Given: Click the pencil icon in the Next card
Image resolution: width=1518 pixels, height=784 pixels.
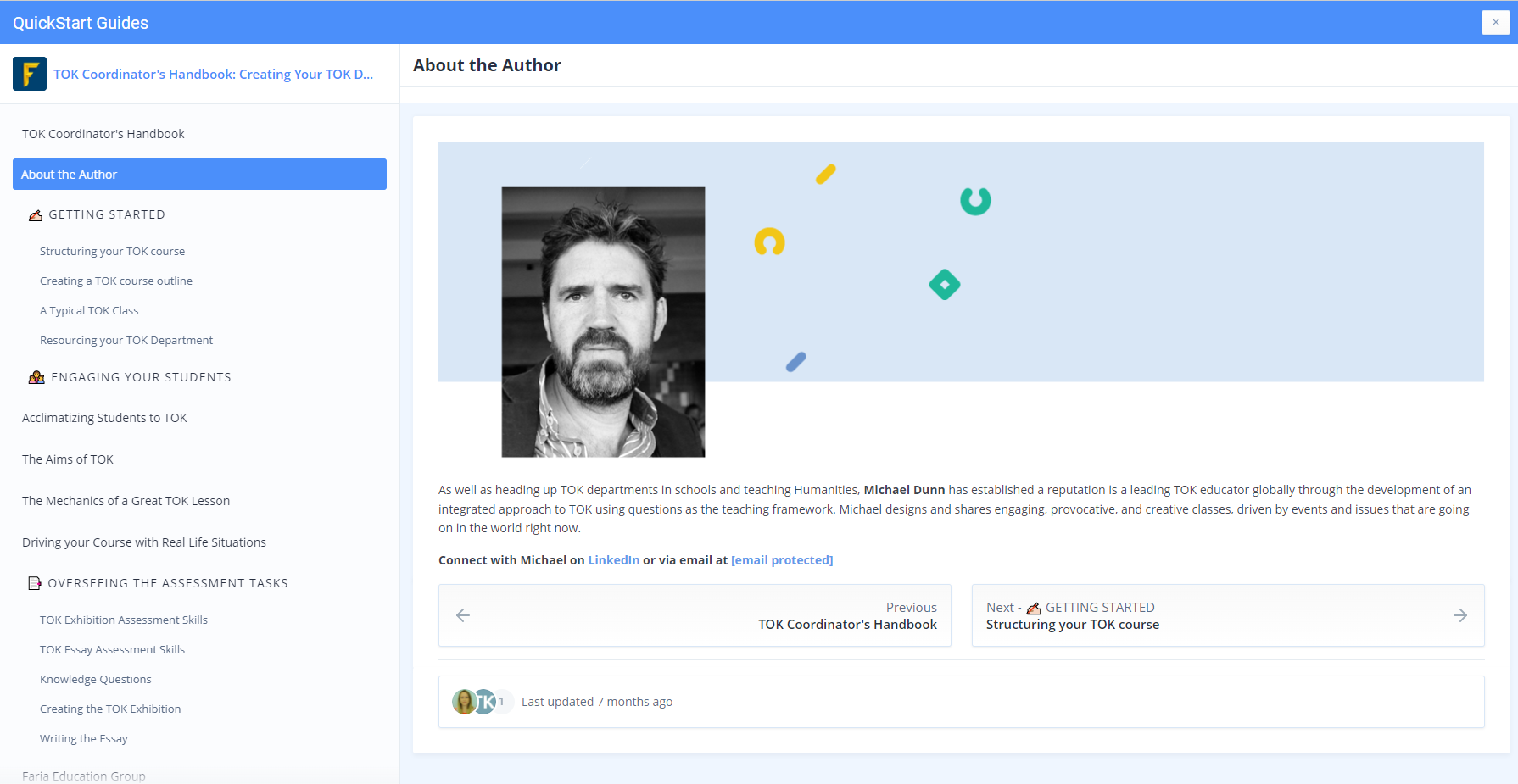Looking at the screenshot, I should [x=1034, y=608].
